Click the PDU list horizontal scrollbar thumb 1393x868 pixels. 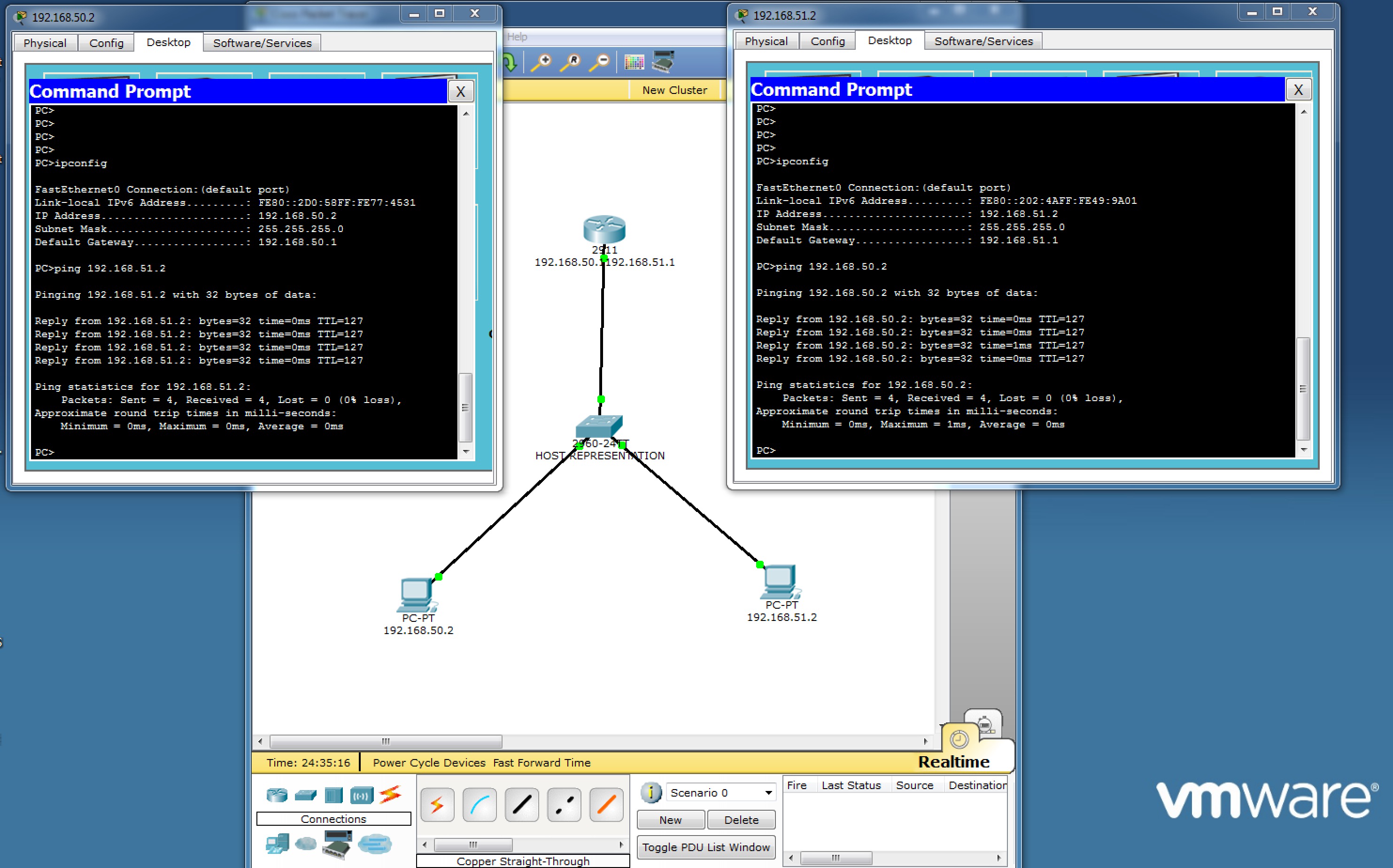click(836, 858)
